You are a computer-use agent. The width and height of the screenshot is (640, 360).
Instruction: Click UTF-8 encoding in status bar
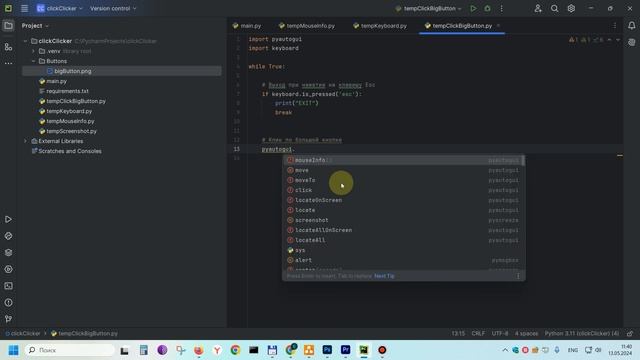pyautogui.click(x=500, y=333)
